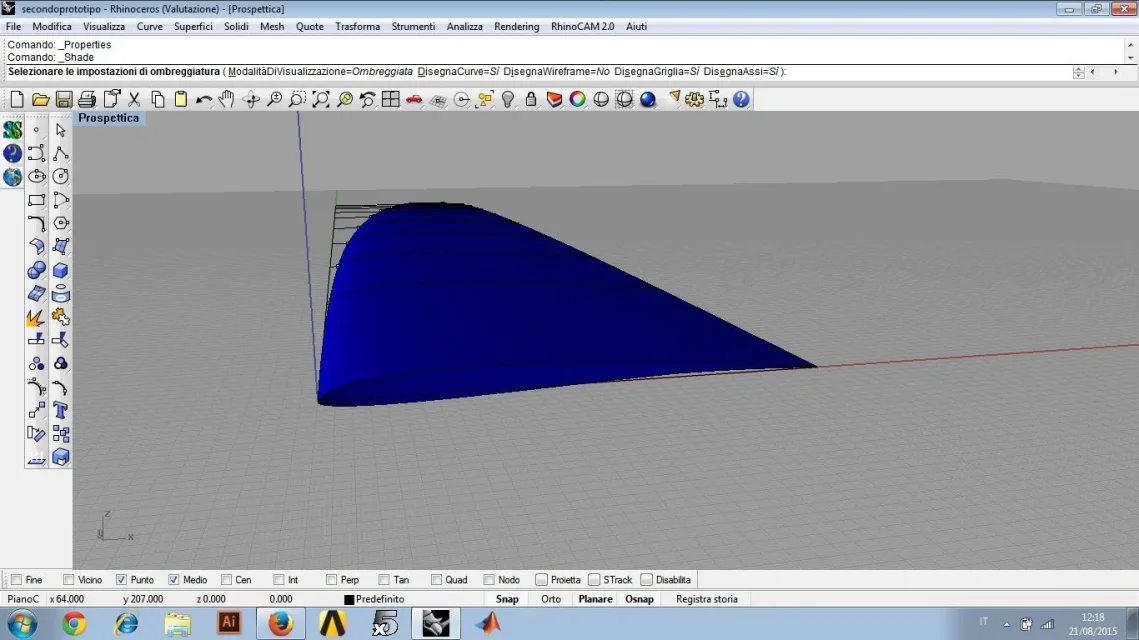Image resolution: width=1139 pixels, height=640 pixels.
Task: Select the Box solid tool in side toolbar
Action: click(61, 270)
